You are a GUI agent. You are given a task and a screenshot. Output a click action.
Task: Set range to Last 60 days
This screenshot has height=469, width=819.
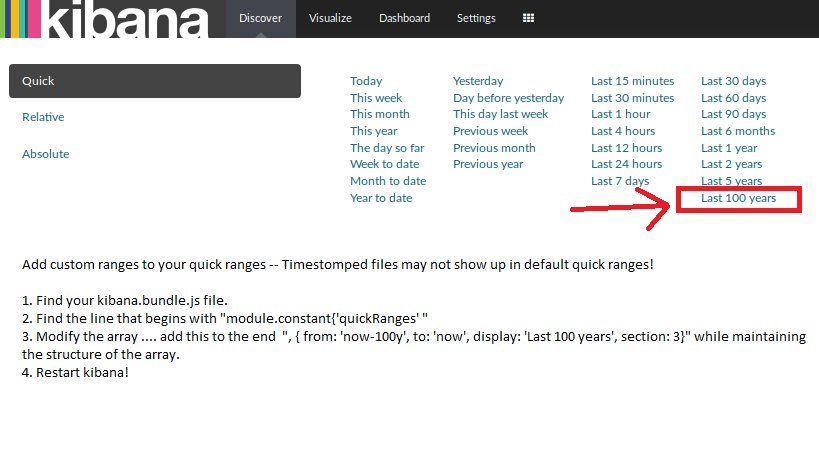point(733,98)
